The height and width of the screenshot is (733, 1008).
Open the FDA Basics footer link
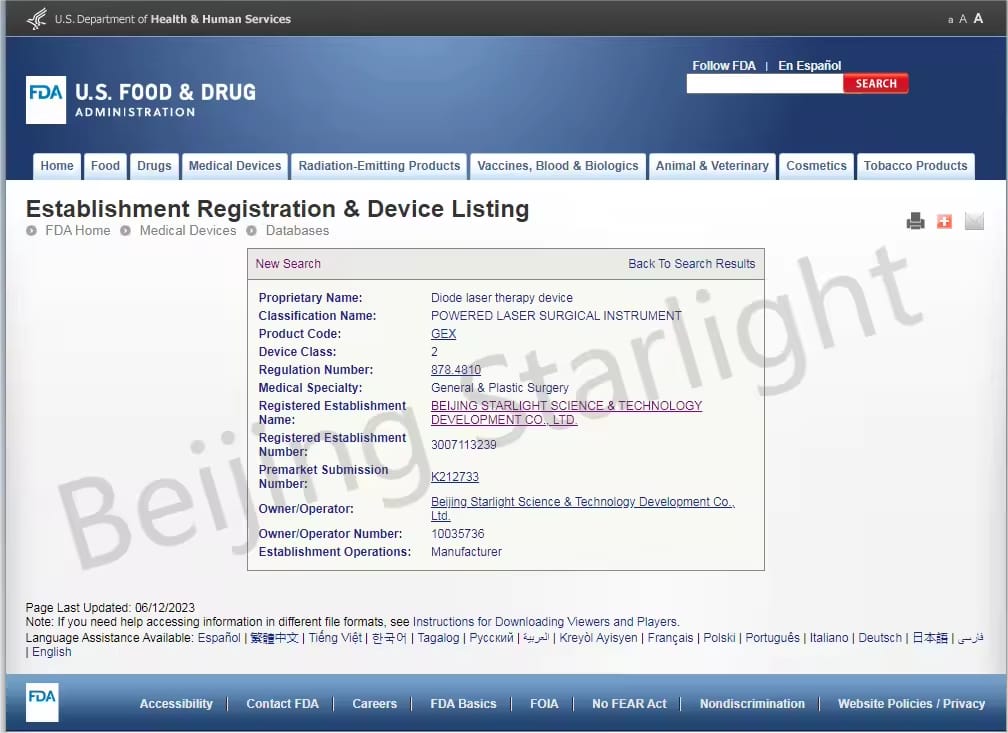coord(464,704)
